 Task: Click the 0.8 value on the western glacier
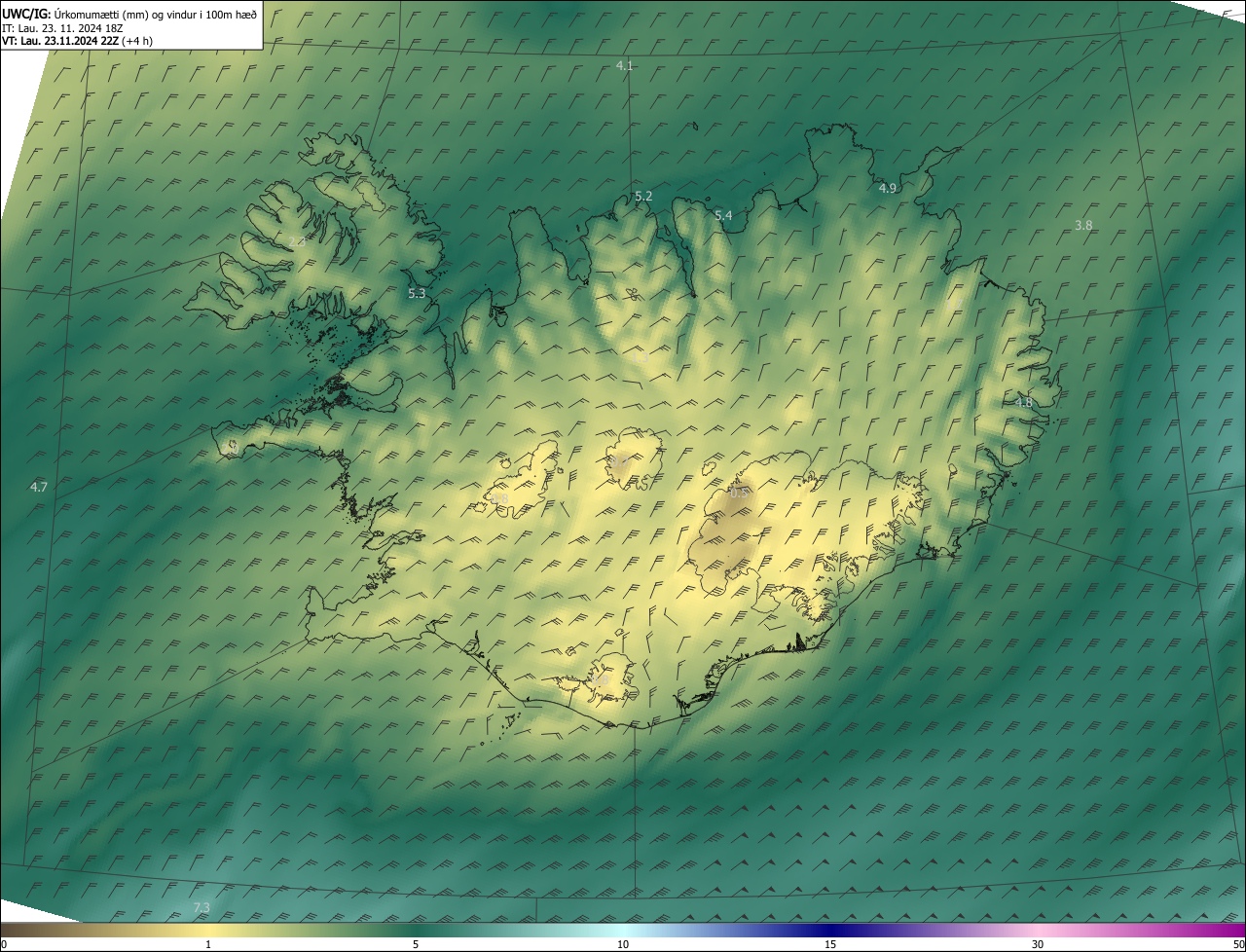(x=499, y=499)
